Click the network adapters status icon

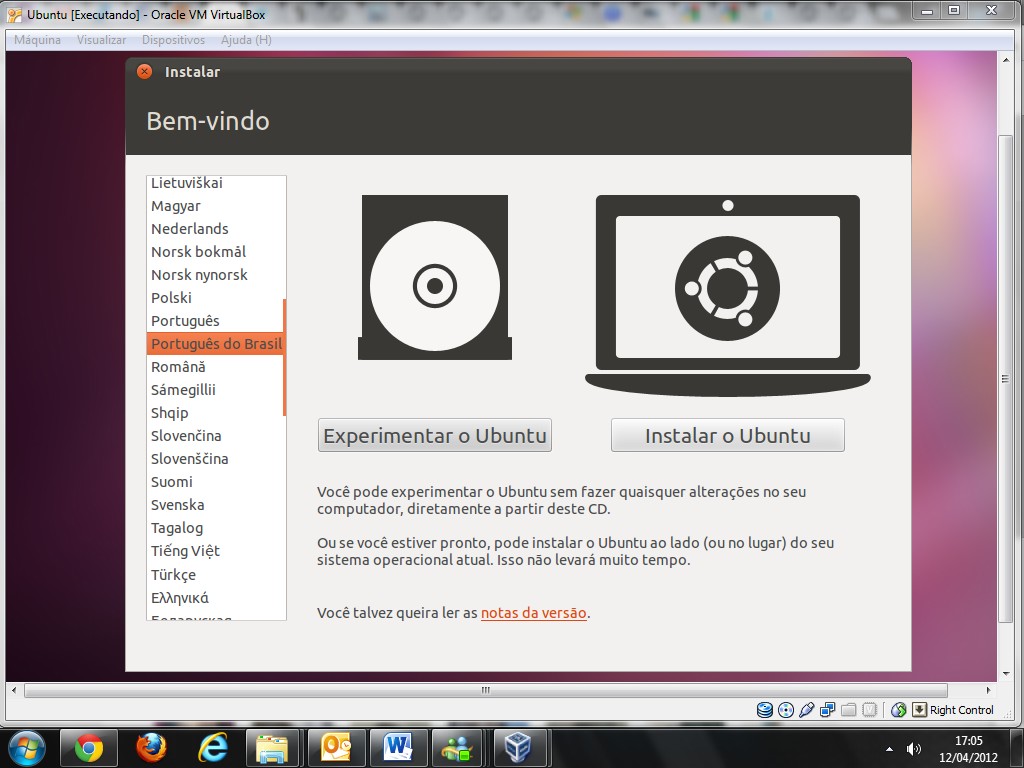coord(828,710)
